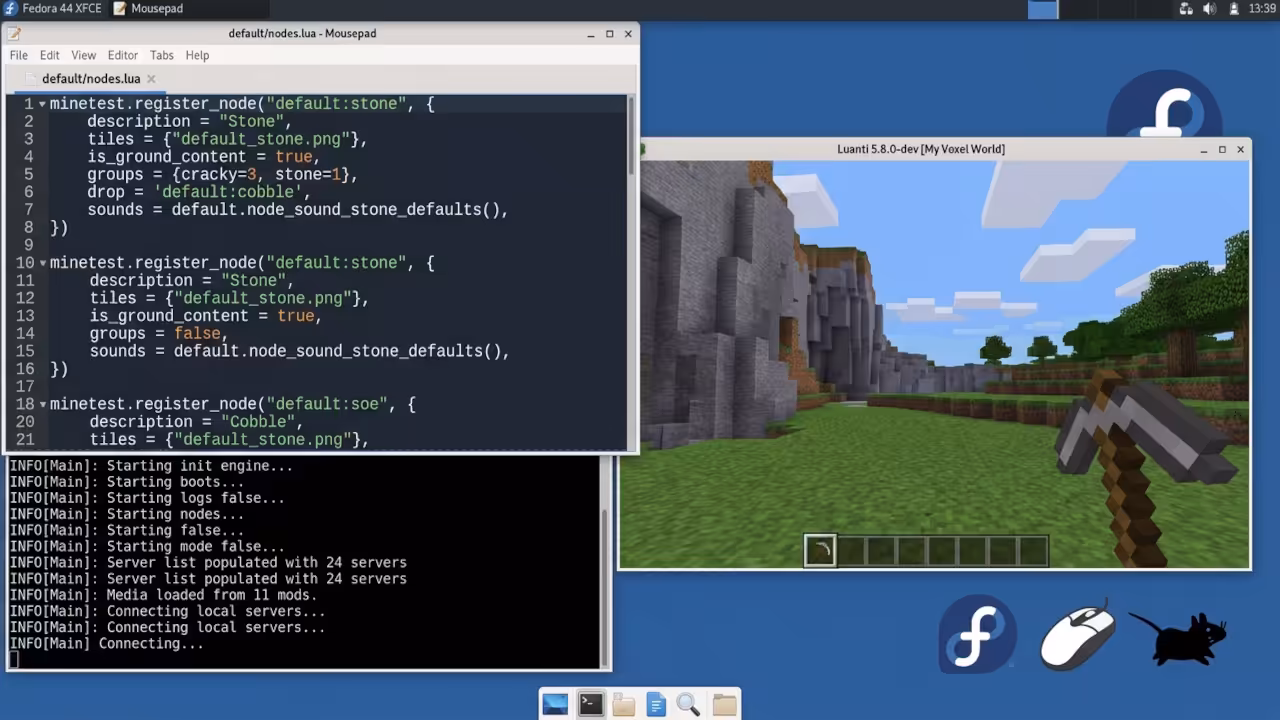Click the Luanti 5.8.0-dev title bar

point(921,149)
